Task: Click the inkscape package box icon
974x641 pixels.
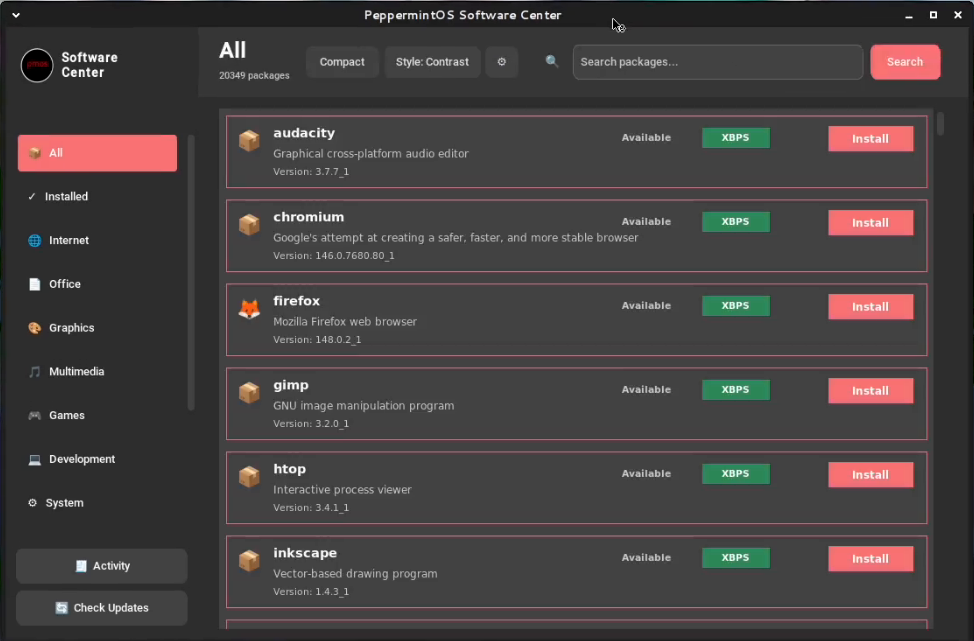Action: (x=249, y=561)
